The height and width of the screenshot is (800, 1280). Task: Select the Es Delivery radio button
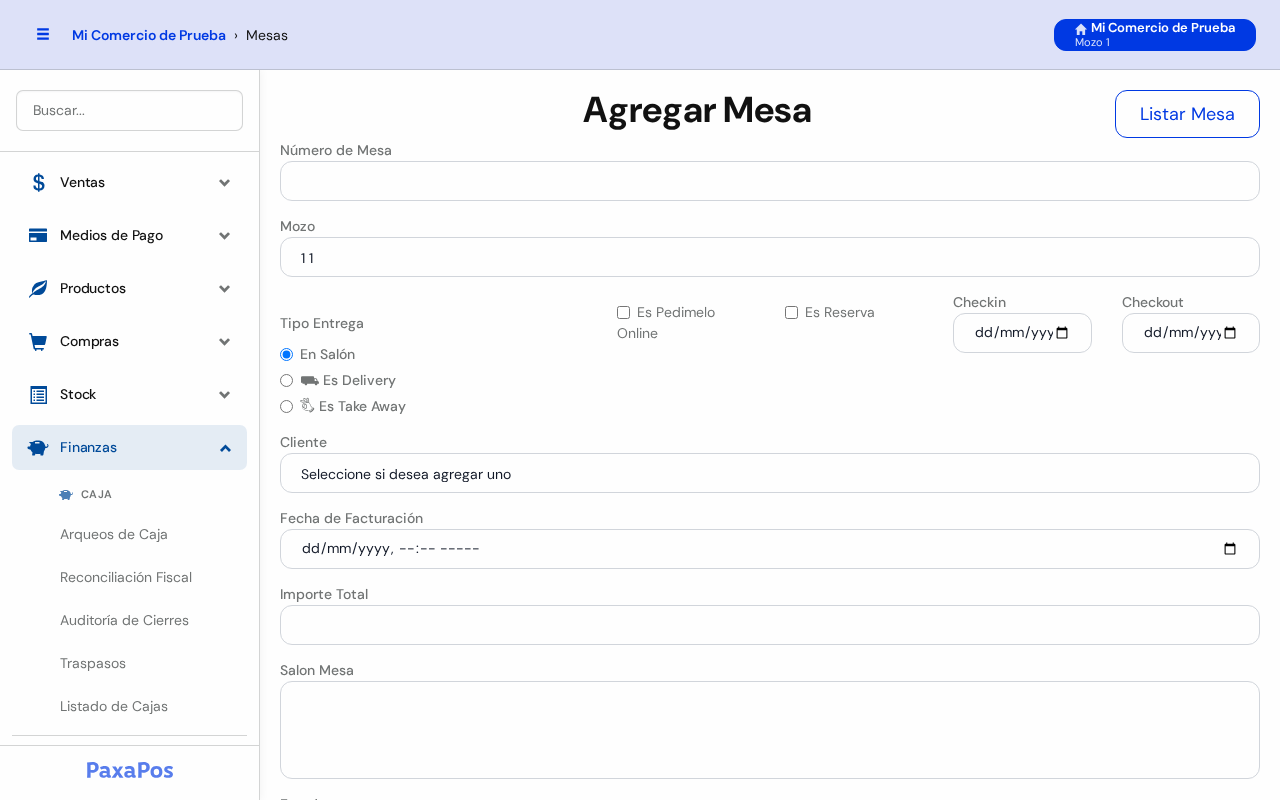[287, 380]
